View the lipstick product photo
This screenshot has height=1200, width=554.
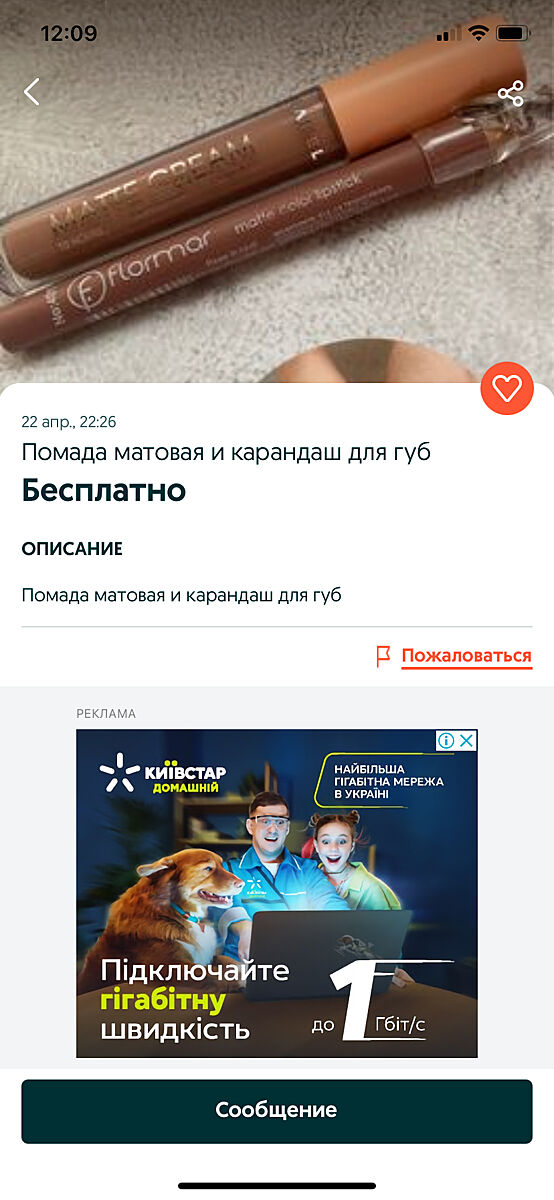point(277,190)
